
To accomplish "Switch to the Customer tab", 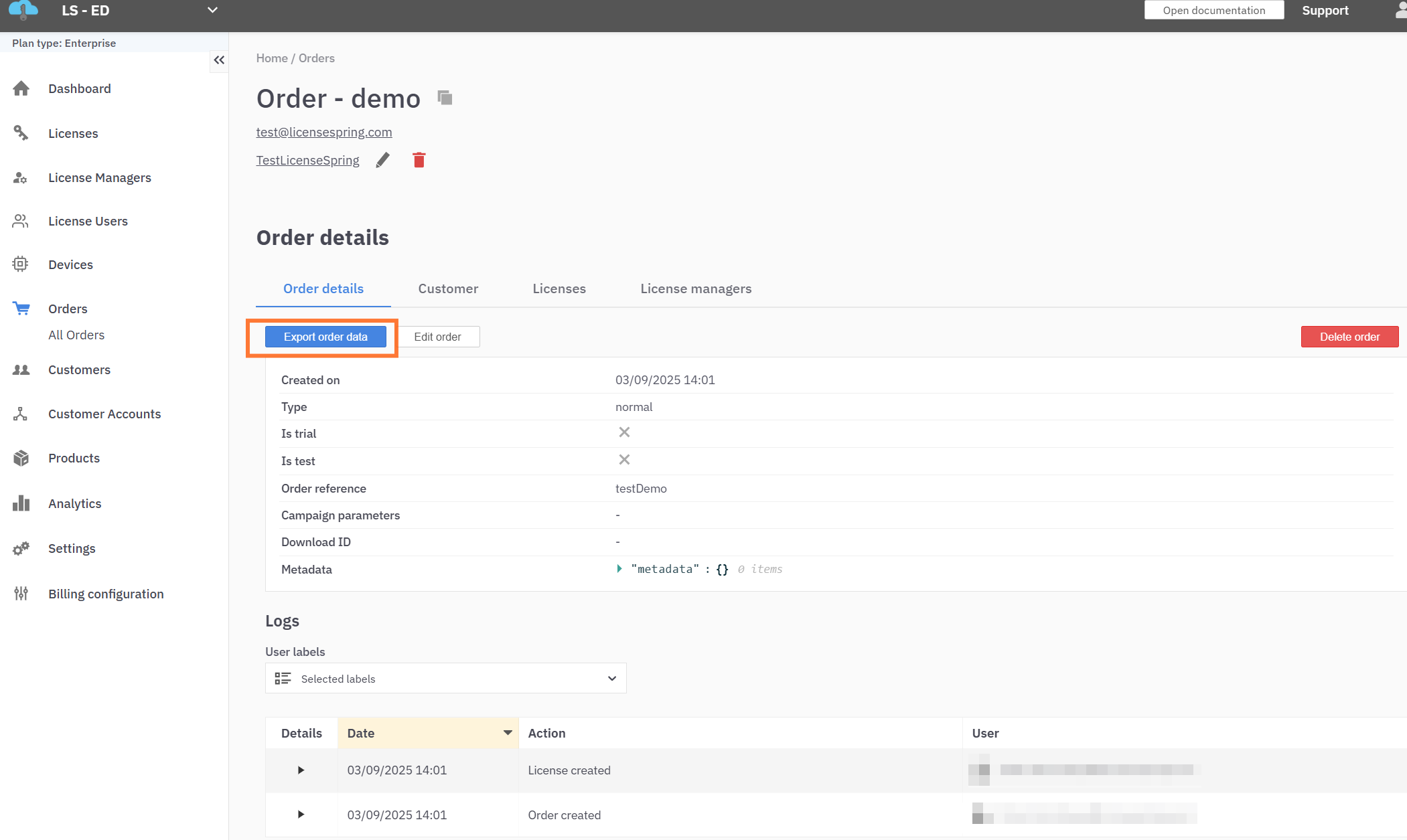I will (448, 288).
